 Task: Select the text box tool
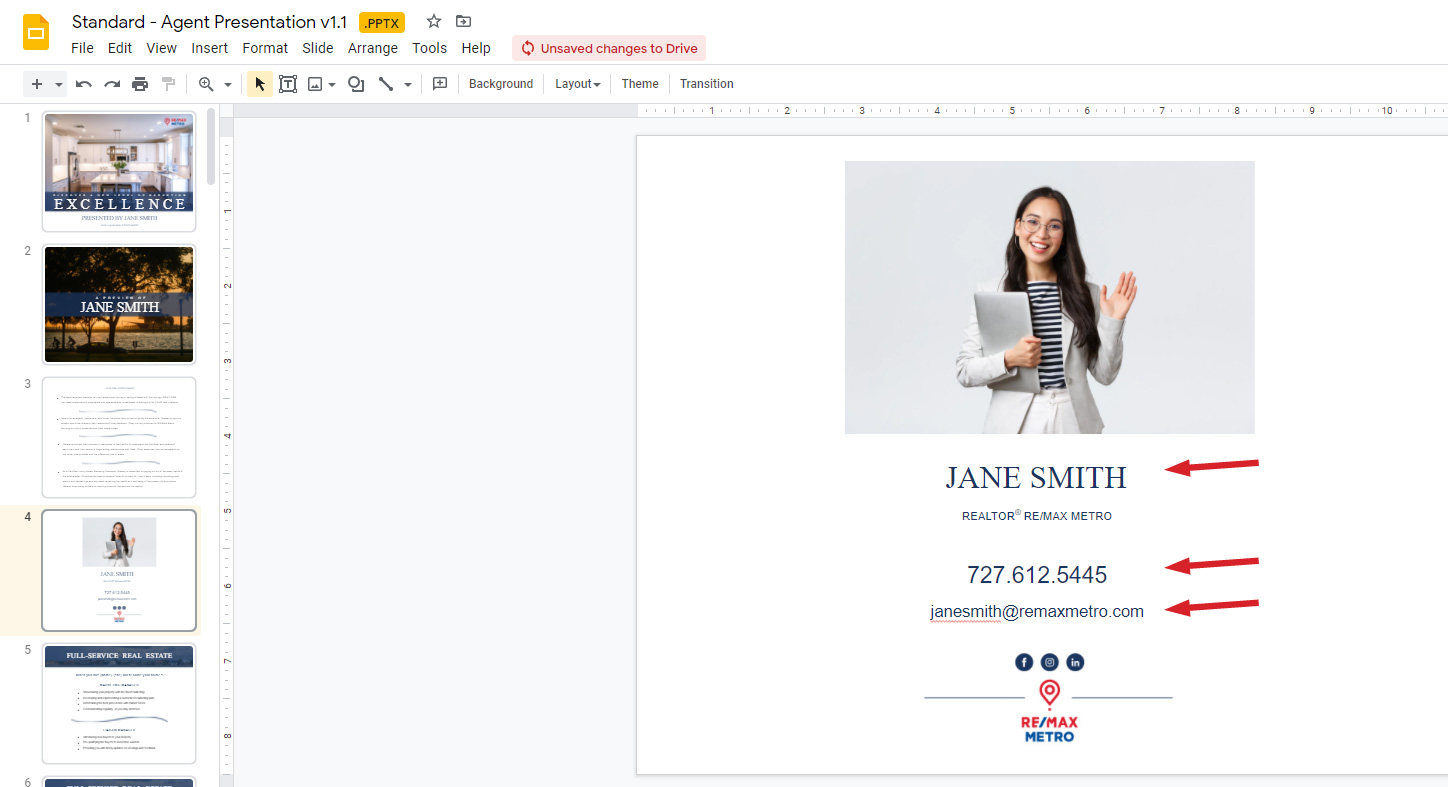tap(288, 84)
